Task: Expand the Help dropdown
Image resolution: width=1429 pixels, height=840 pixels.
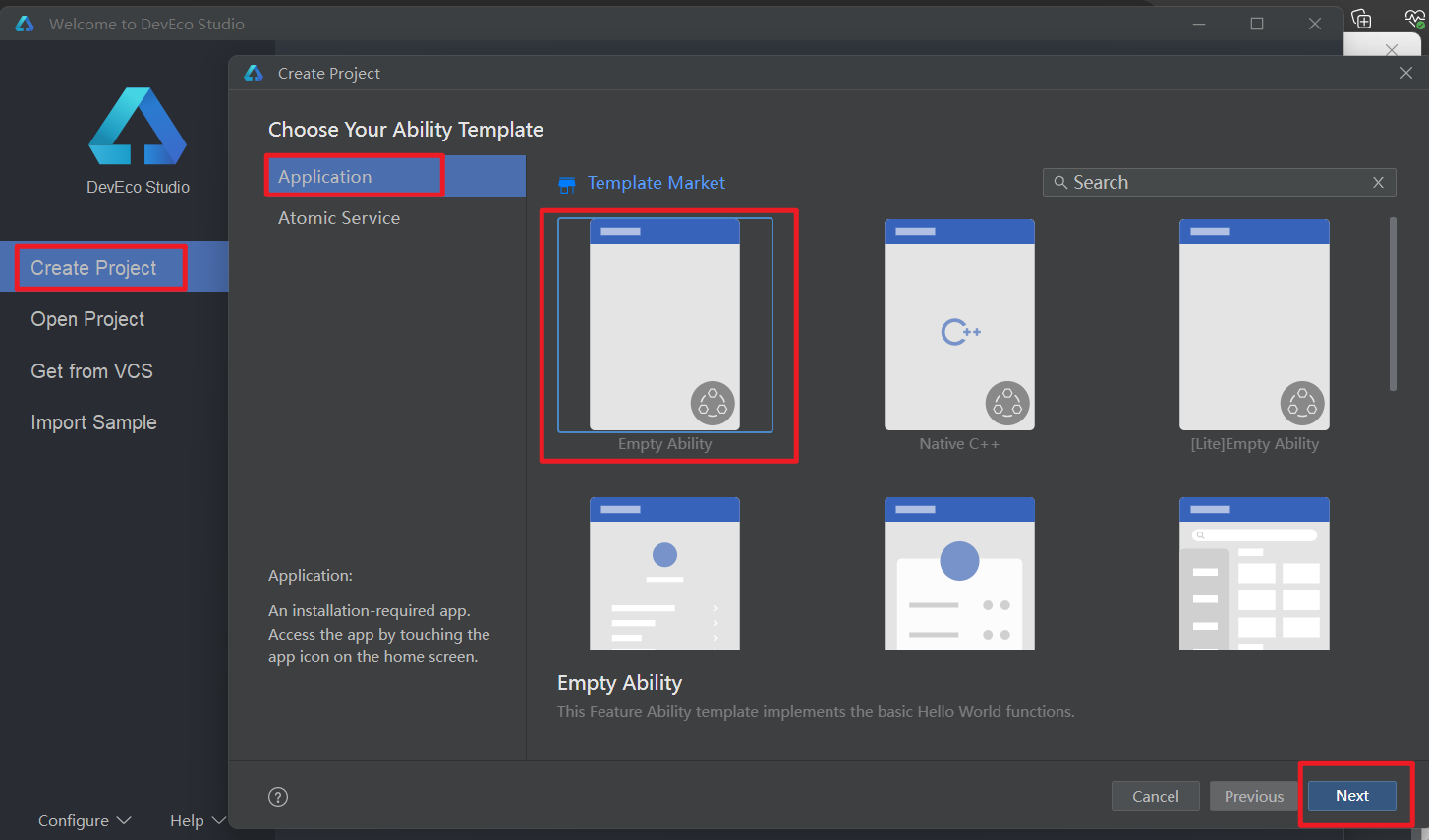Action: click(x=198, y=820)
